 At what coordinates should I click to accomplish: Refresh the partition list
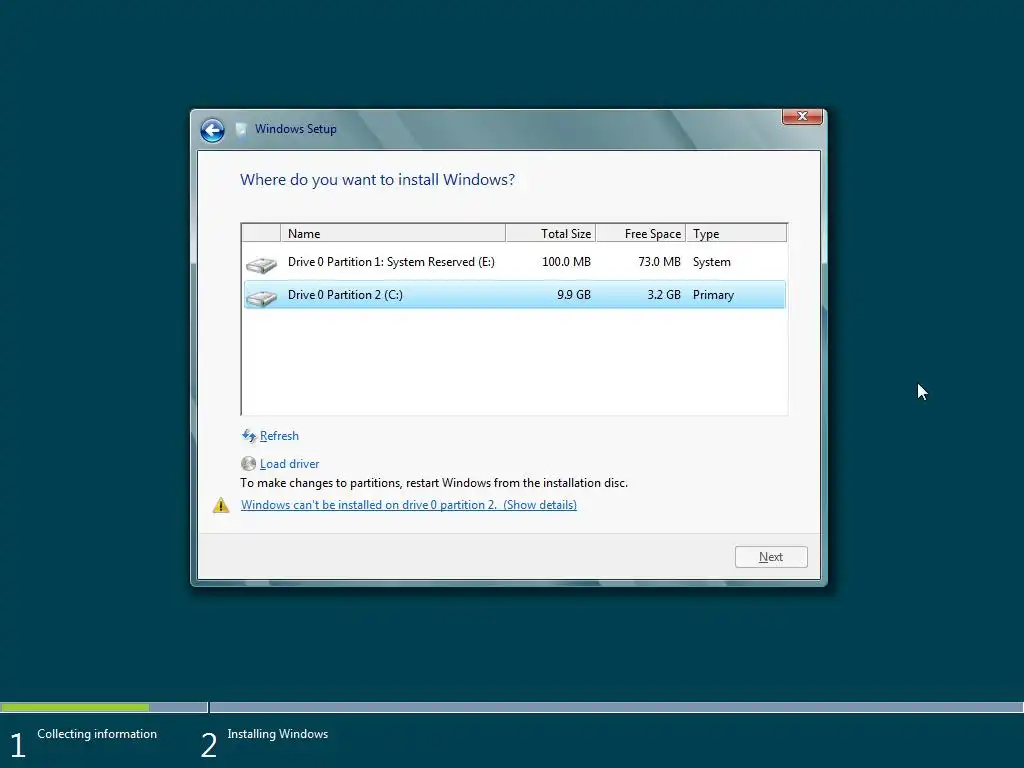pos(279,436)
